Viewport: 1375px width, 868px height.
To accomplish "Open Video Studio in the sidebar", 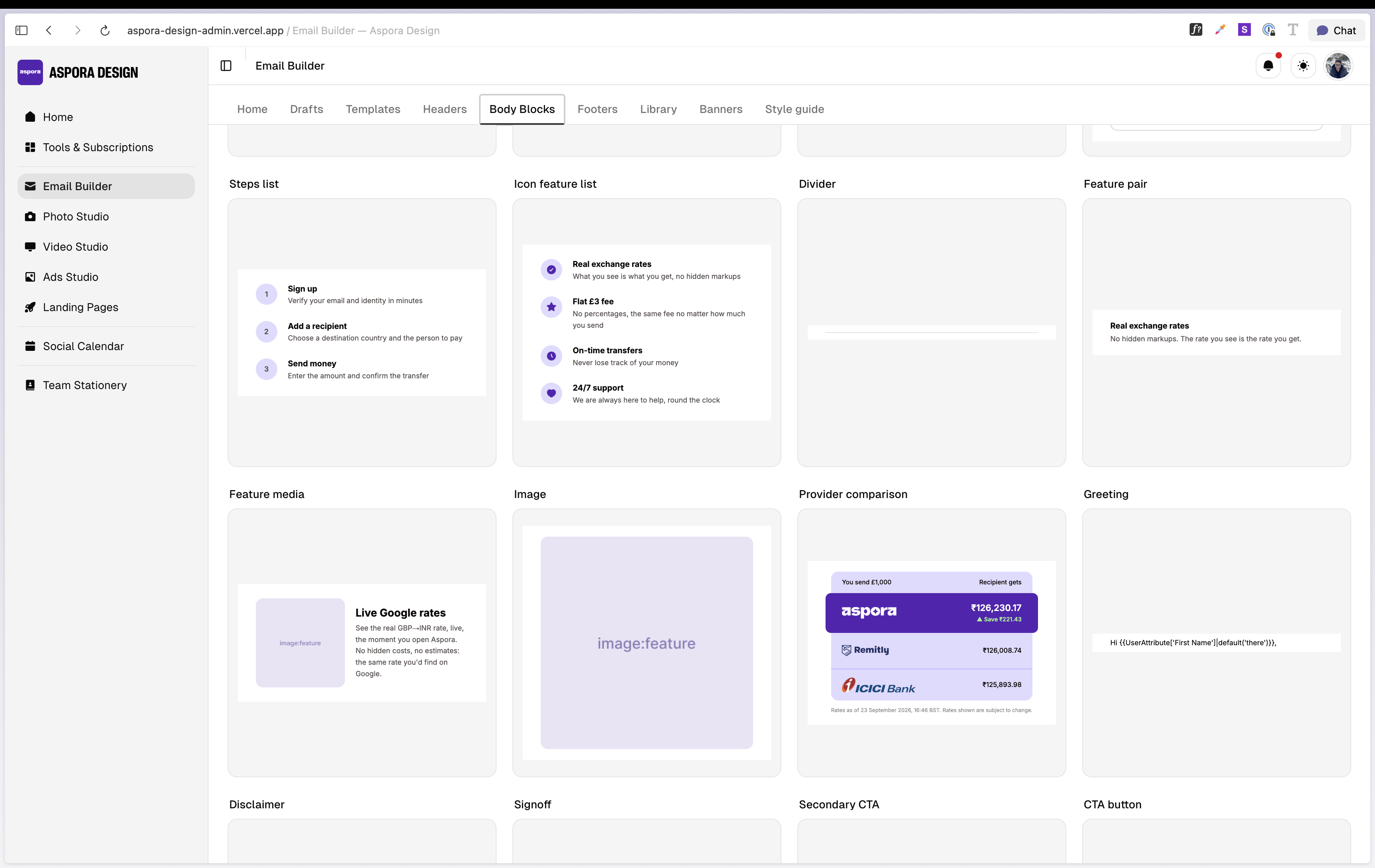I will tap(106, 247).
